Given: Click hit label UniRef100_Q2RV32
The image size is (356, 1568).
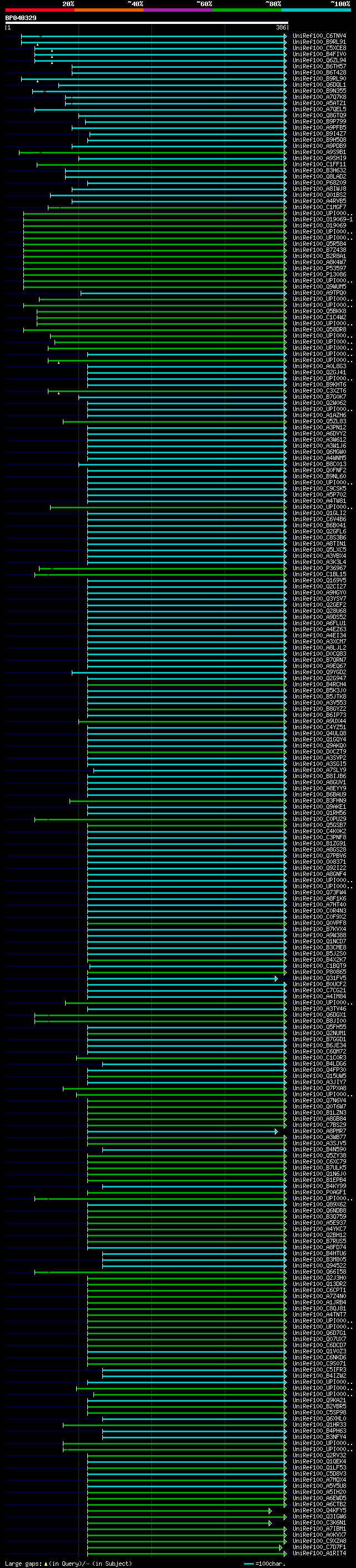Looking at the screenshot, I should (319, 1456).
